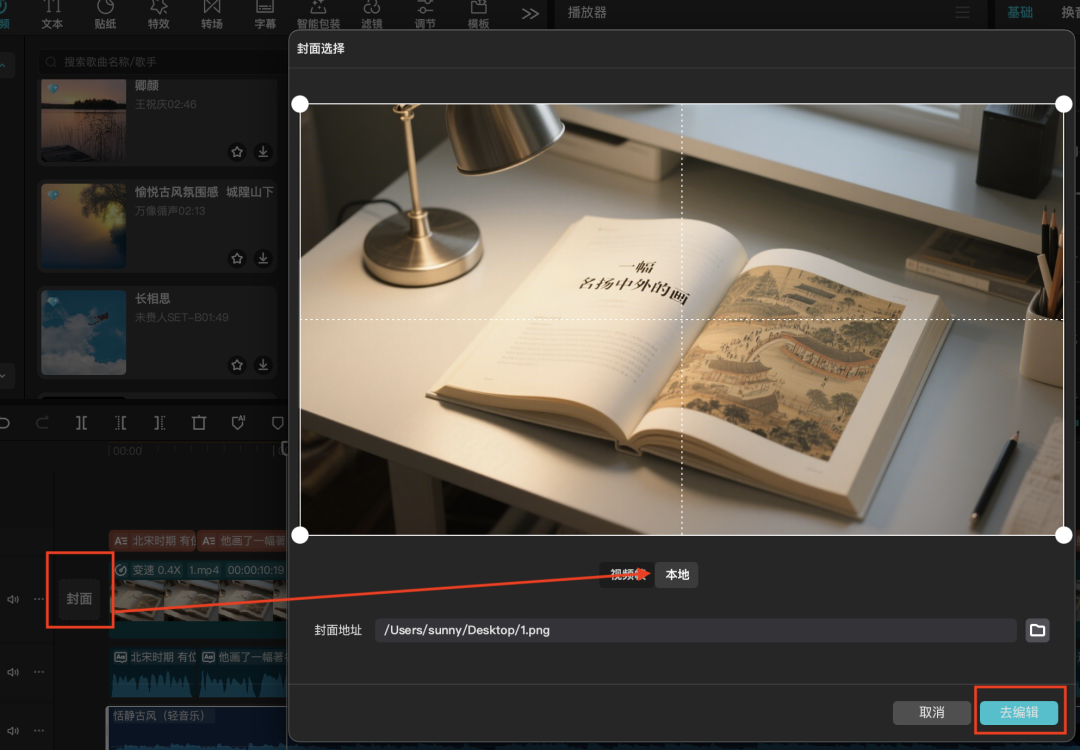Click the split clip icon in timeline toolbar
Viewport: 1080px width, 750px height.
tap(82, 423)
